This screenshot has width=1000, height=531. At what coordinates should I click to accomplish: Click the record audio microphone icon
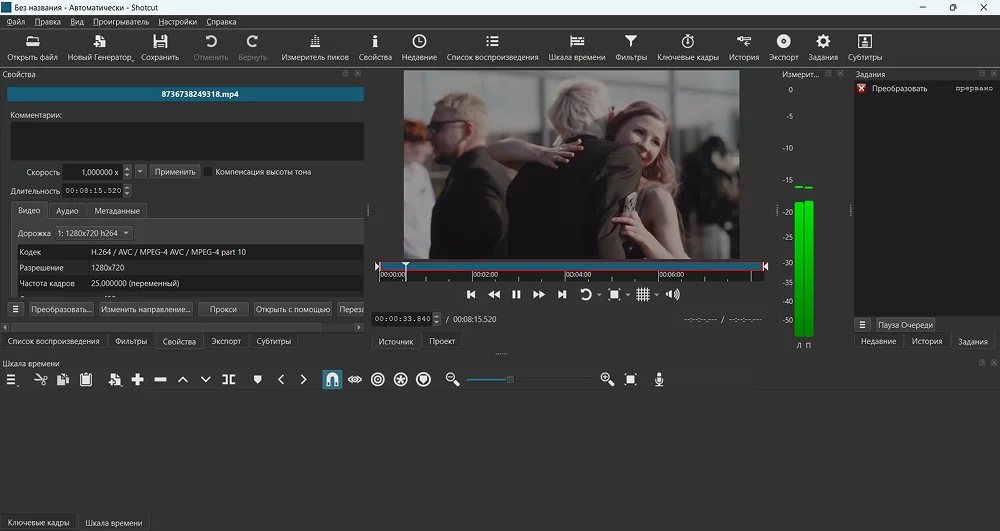(x=659, y=380)
